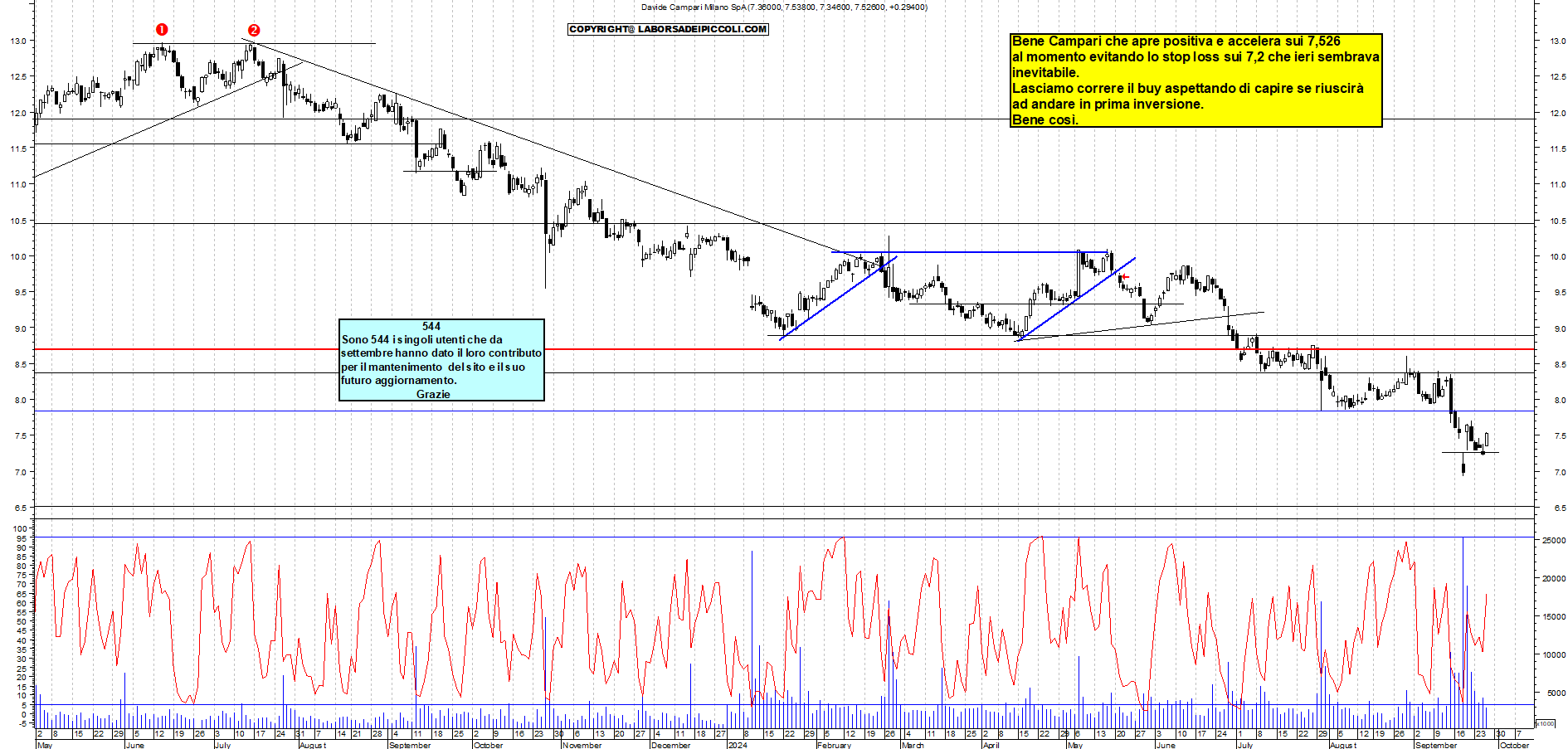Click the COPYRIGHT@ LABORSADEIPICCOLI.COM label
The image size is (1568, 749).
(x=668, y=29)
